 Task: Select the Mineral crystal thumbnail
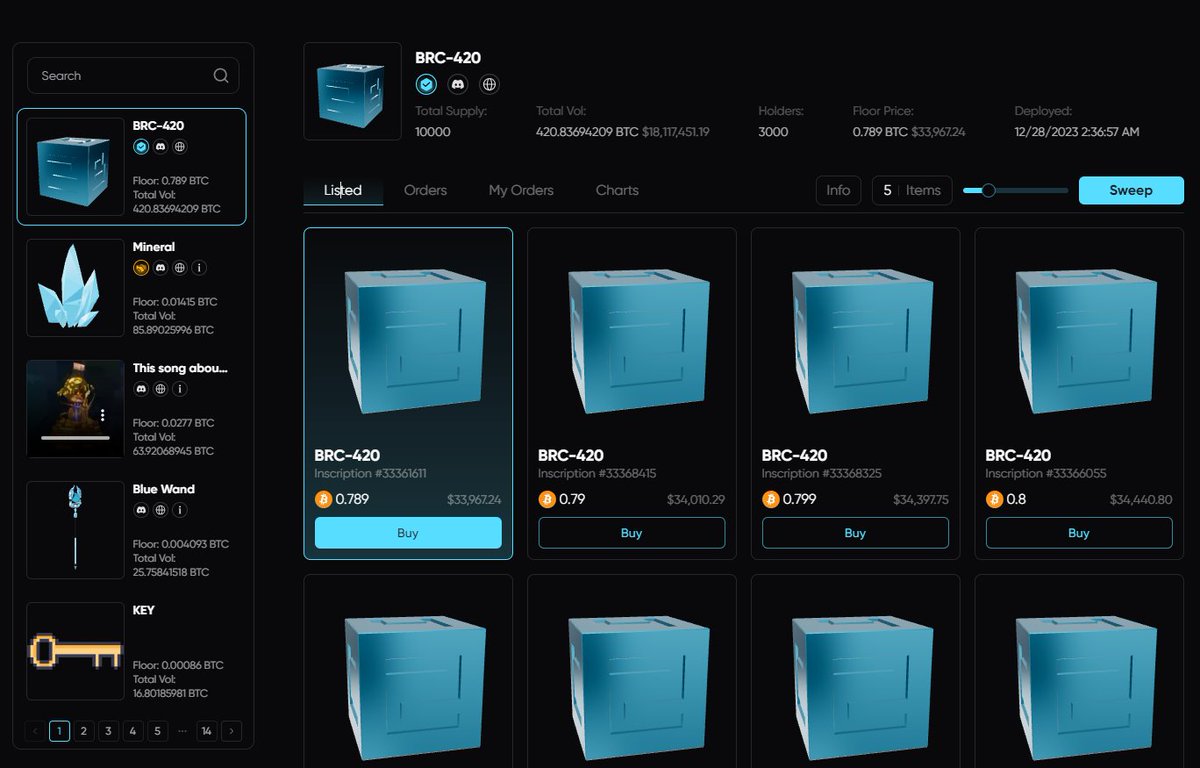click(x=75, y=288)
